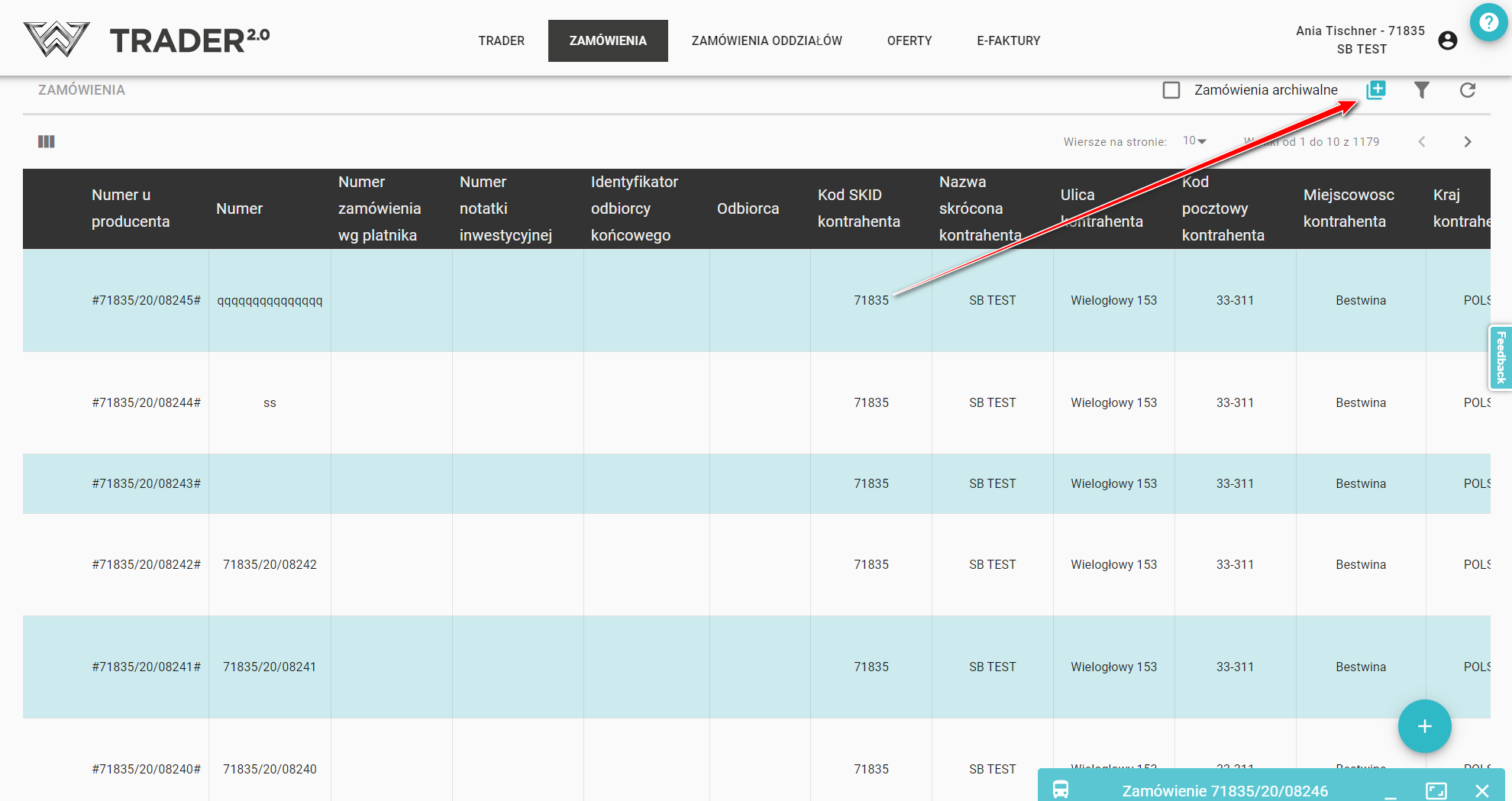Minimize the Zamówienie 71835/20/08246 panel
The height and width of the screenshot is (801, 1512).
tap(1391, 792)
